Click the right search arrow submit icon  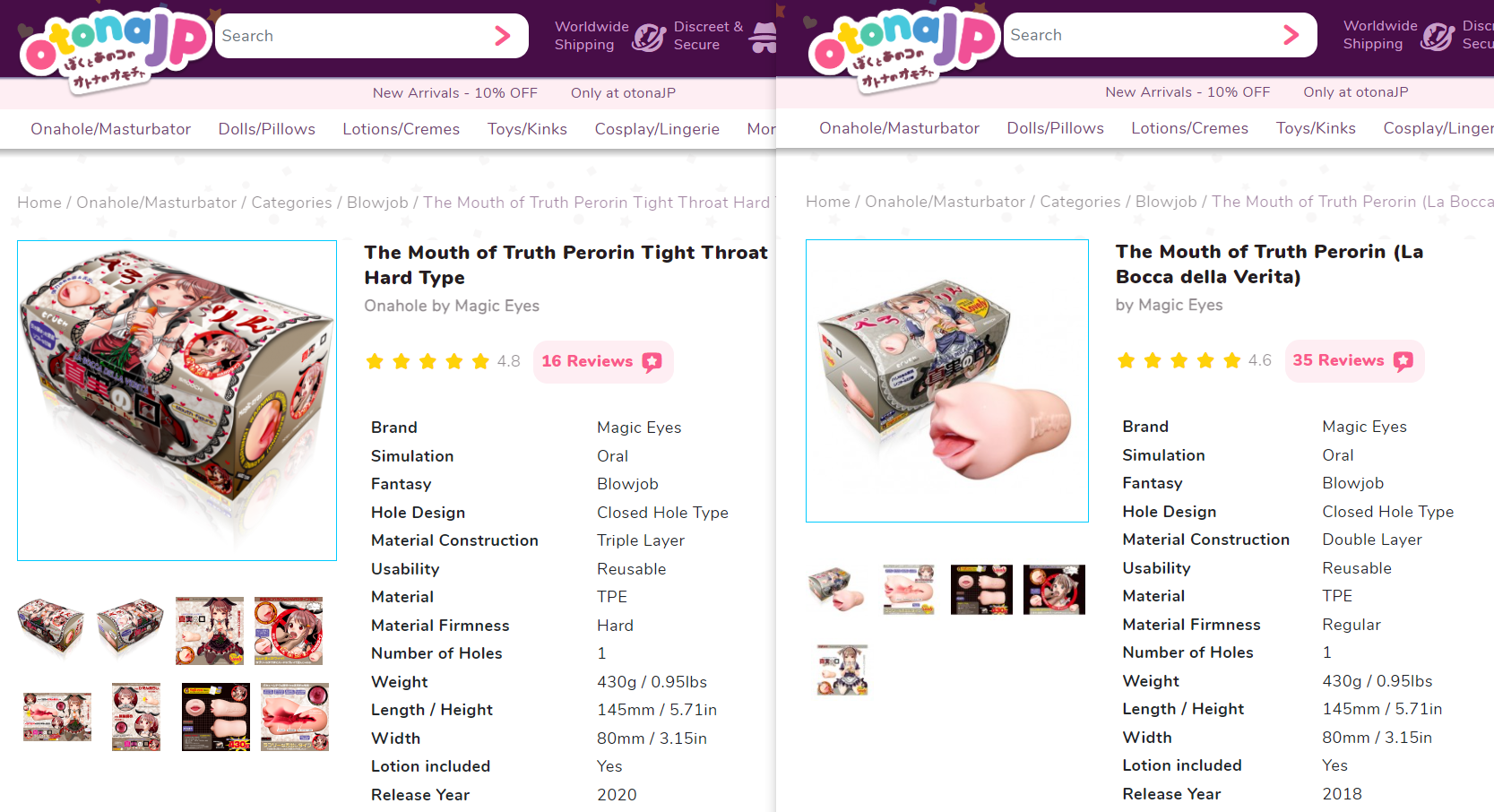(1291, 35)
